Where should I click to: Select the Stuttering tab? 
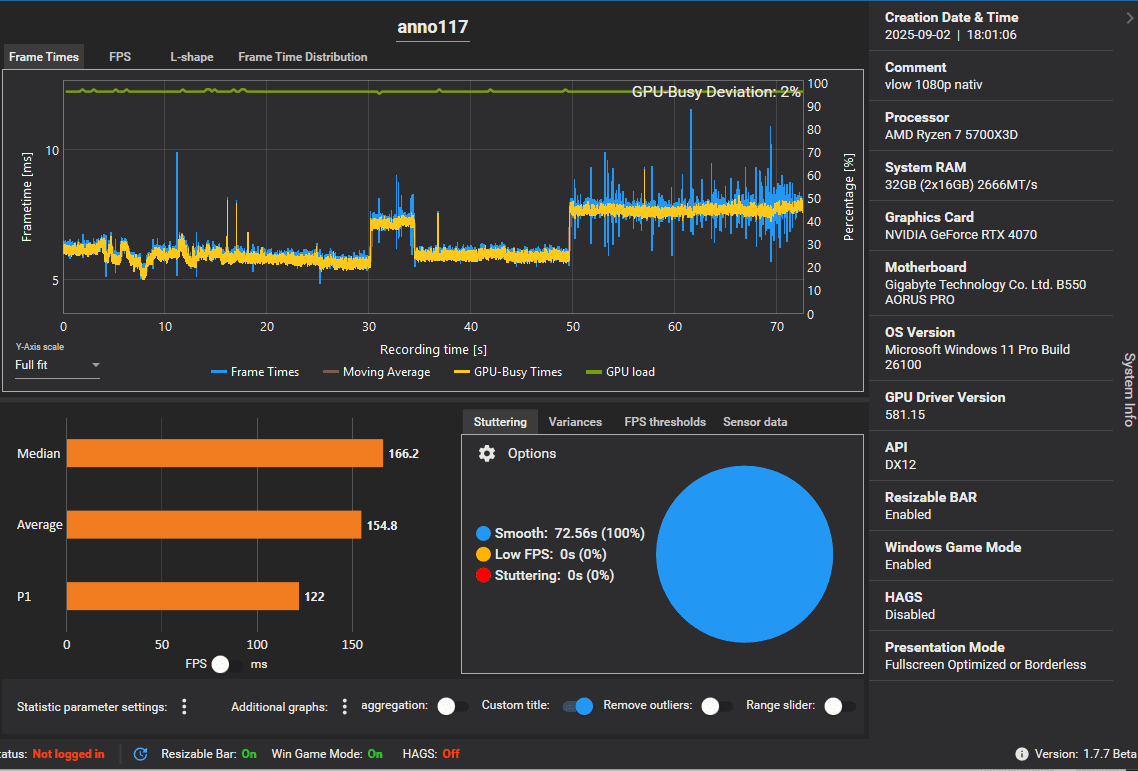click(x=500, y=422)
